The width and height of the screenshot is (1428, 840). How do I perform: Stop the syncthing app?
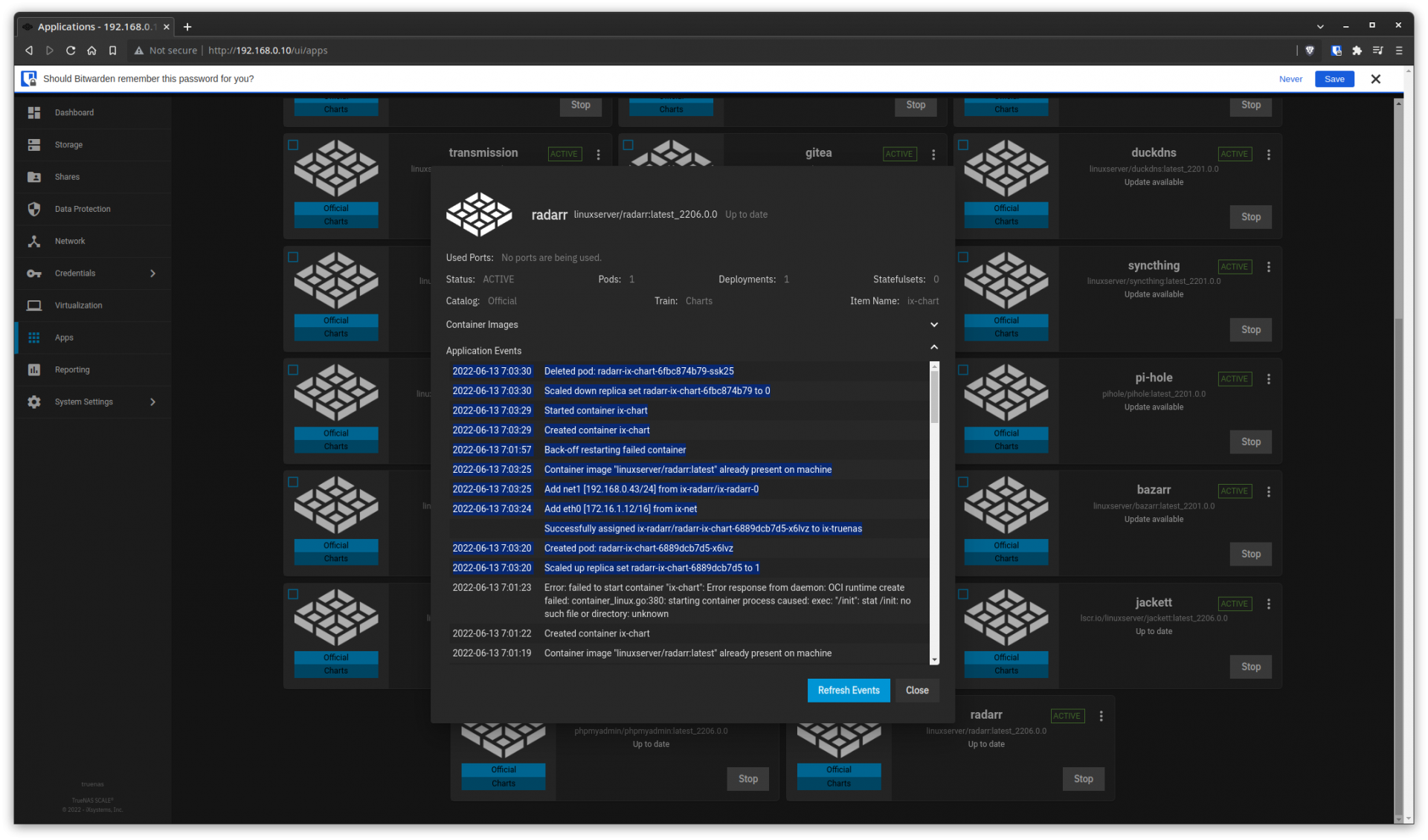1250,329
